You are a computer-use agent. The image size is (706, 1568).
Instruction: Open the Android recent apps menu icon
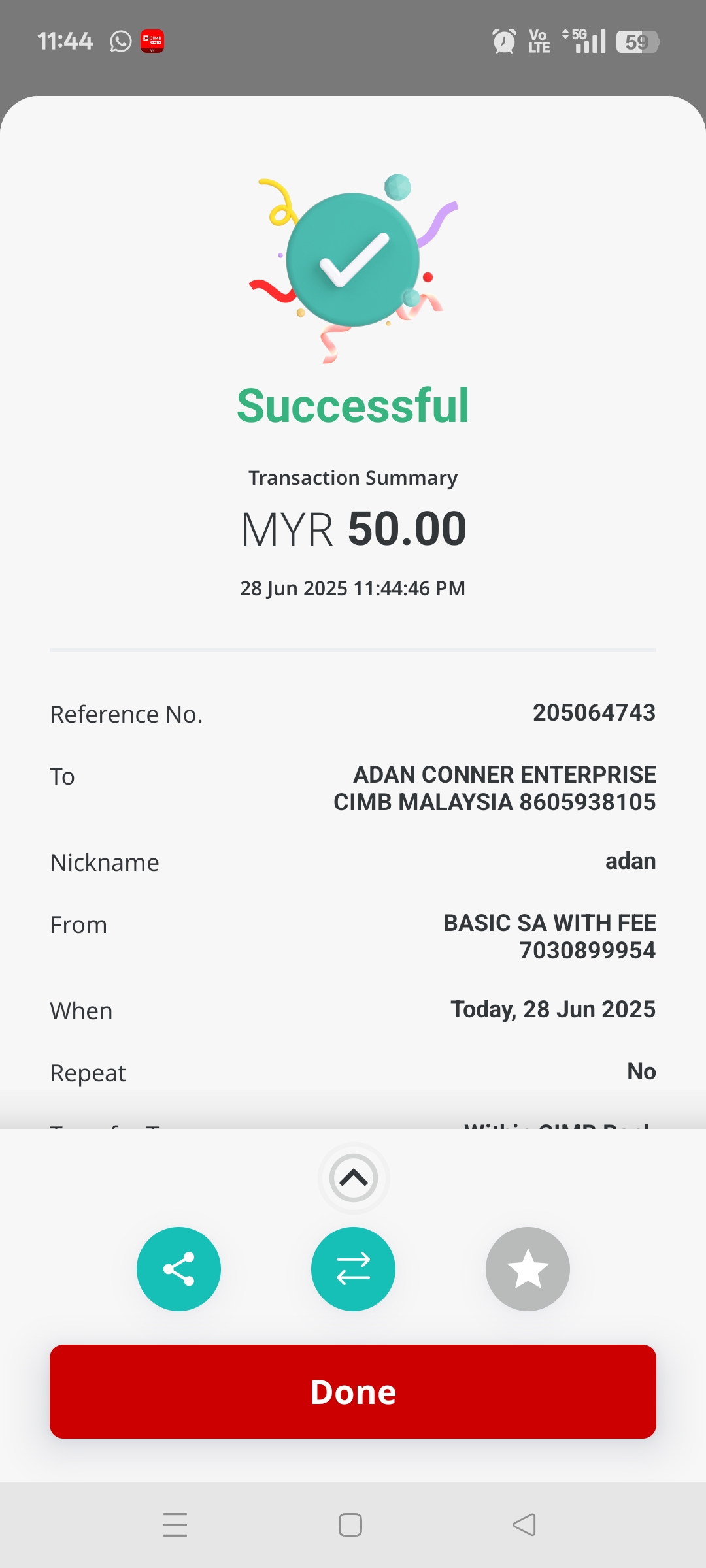[x=175, y=1525]
